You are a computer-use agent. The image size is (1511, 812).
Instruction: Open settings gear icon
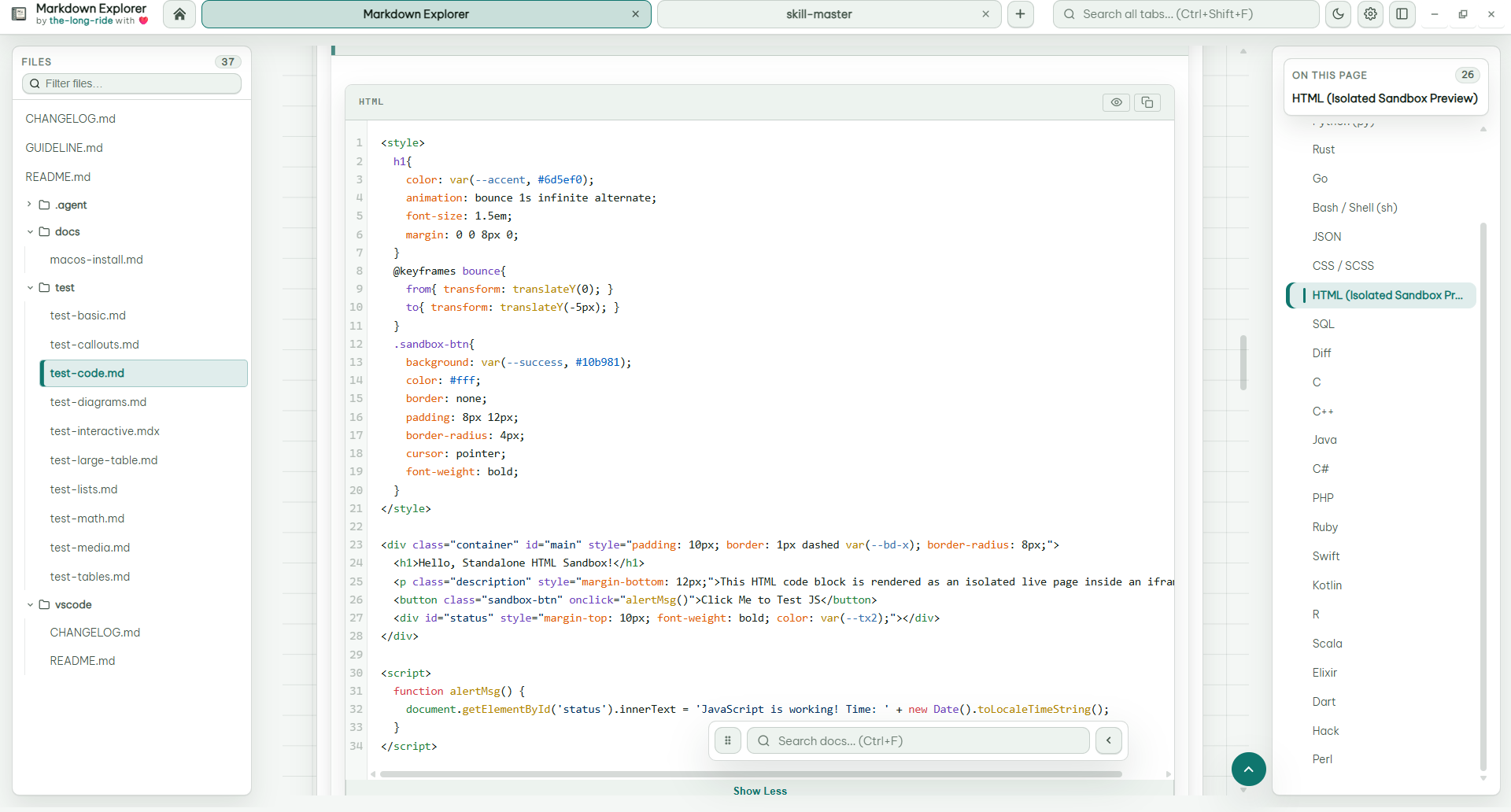pos(1370,14)
